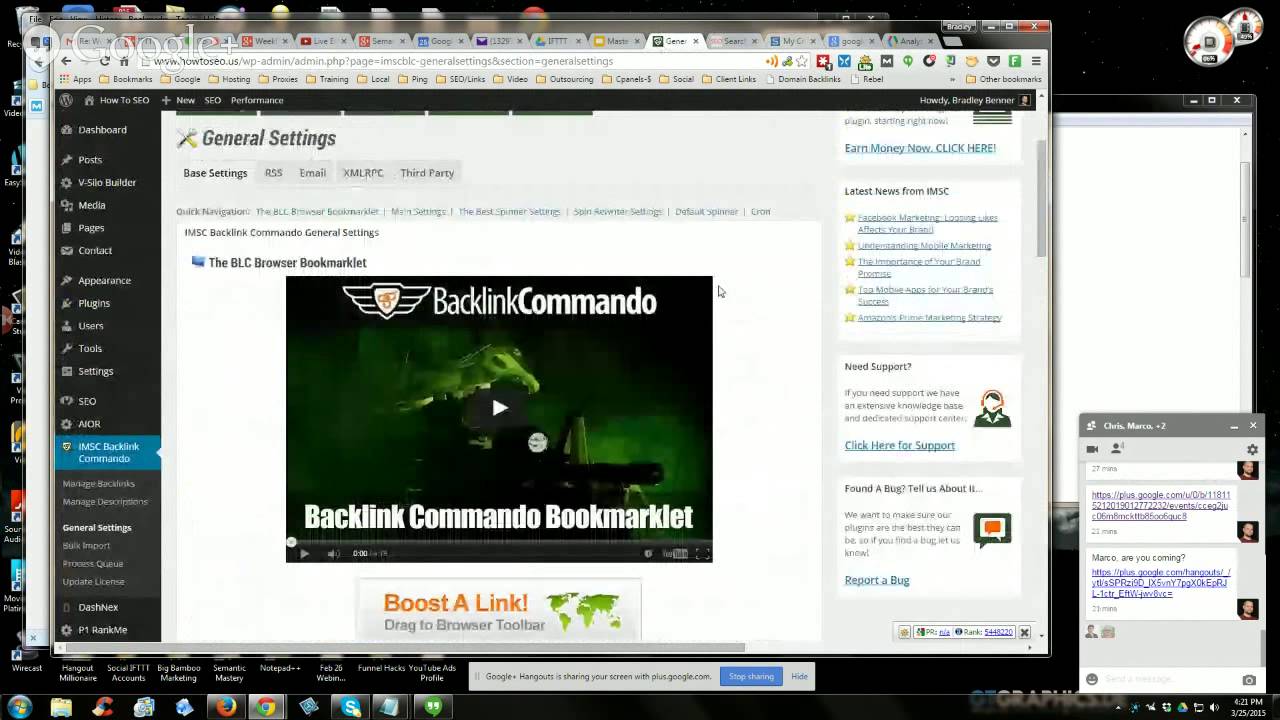This screenshot has height=720, width=1280.
Task: Switch to the Third Party tab
Action: click(427, 173)
